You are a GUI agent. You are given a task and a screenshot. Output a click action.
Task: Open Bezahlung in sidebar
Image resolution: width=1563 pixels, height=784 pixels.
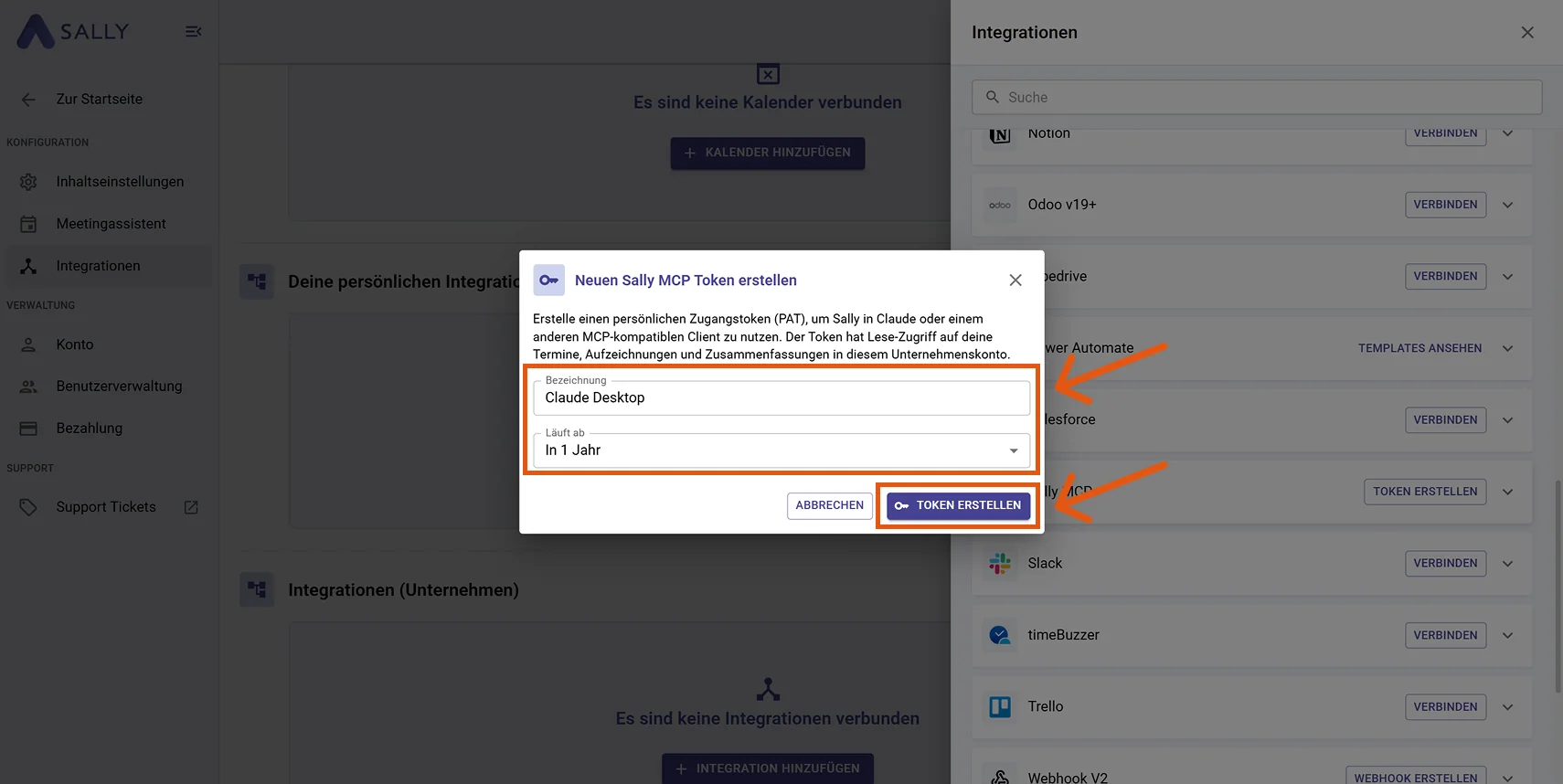[110, 429]
